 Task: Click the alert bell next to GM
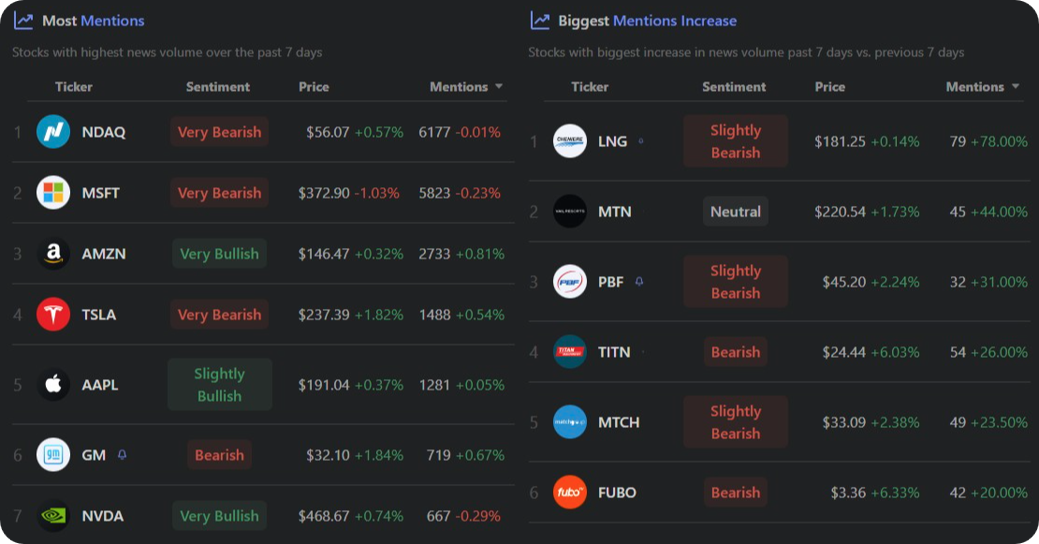point(122,455)
